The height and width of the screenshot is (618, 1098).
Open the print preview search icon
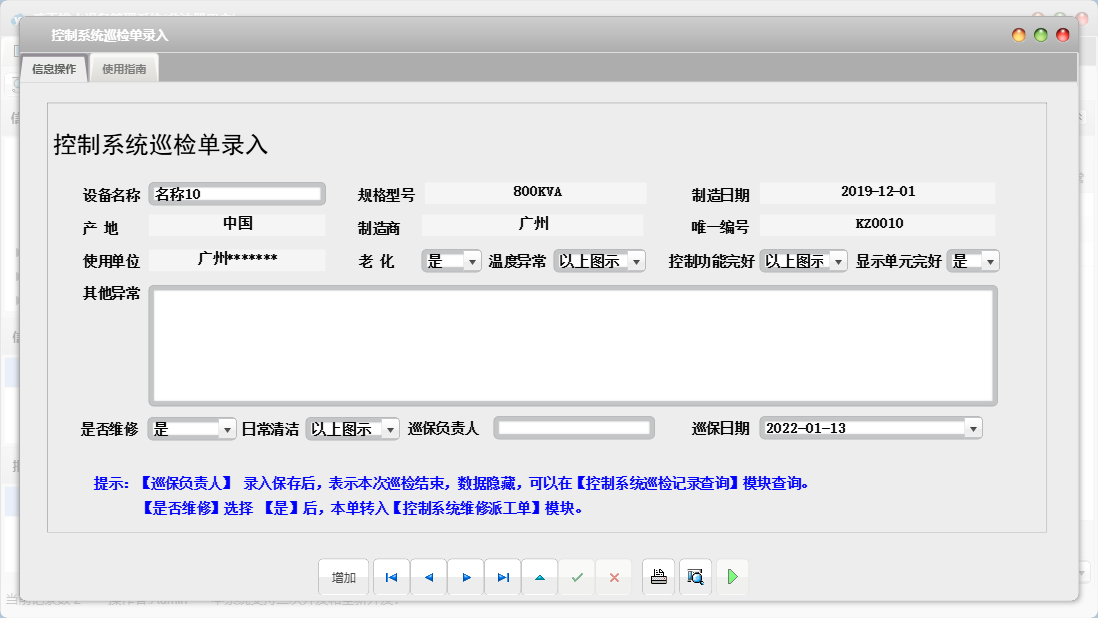695,577
